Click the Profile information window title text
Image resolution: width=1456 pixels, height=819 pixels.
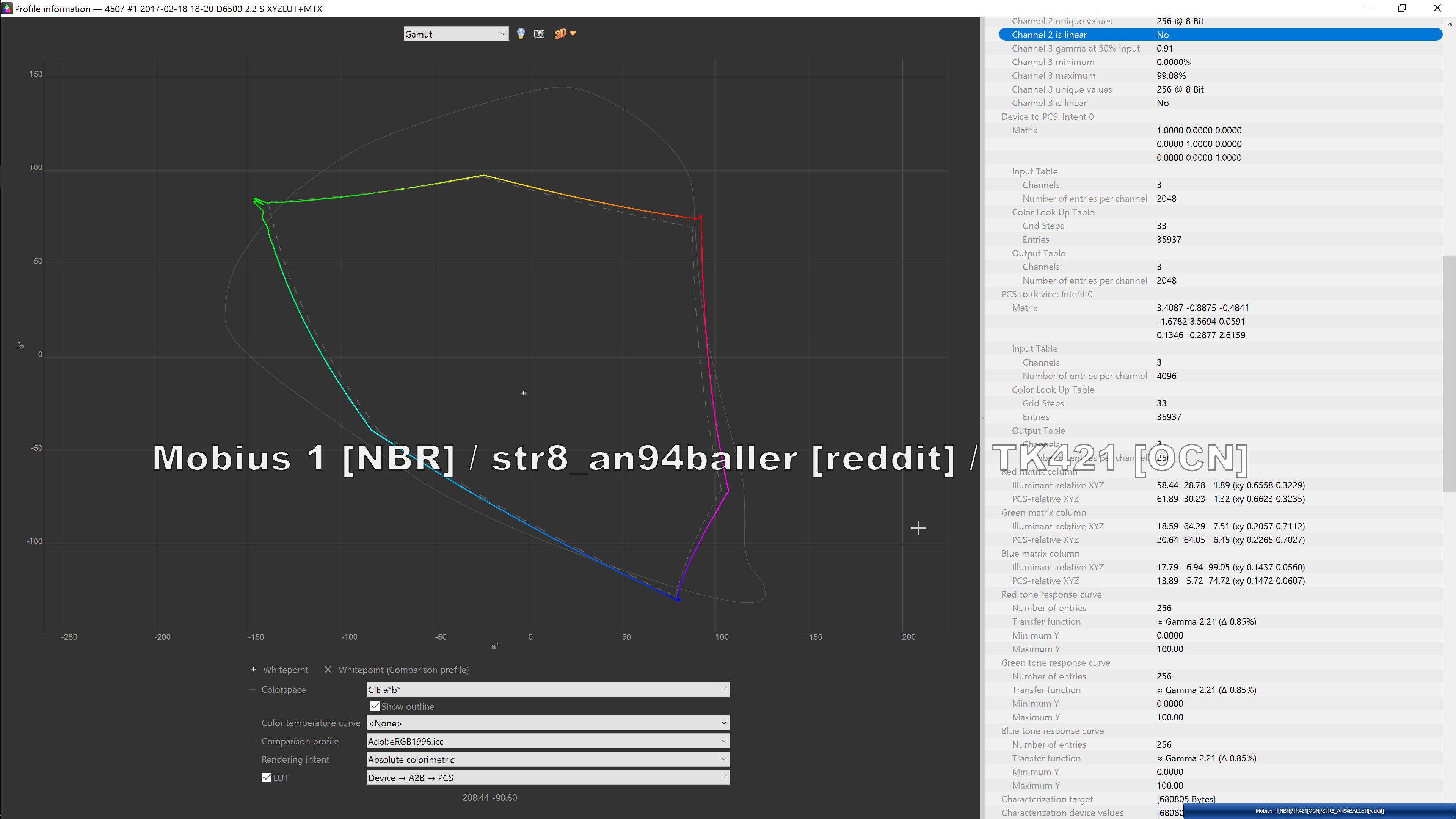(x=168, y=8)
